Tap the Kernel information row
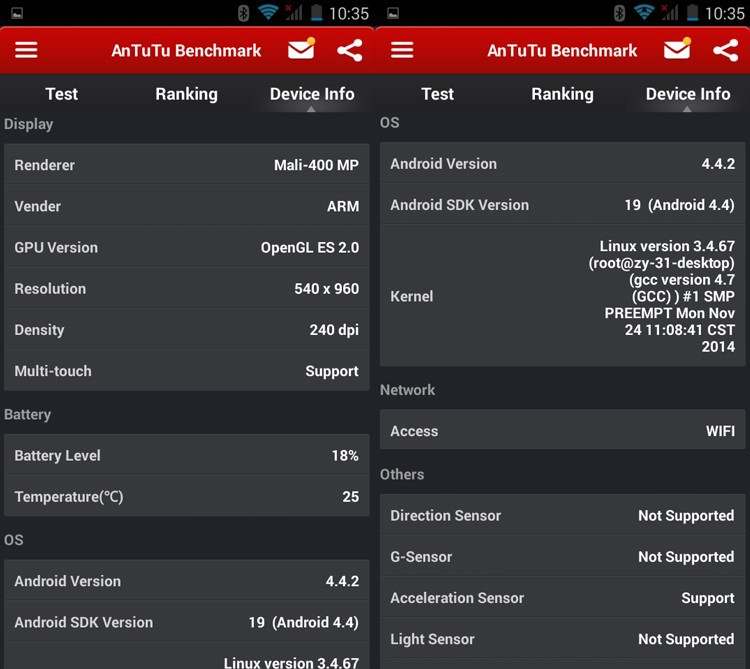750x669 pixels. [x=562, y=296]
